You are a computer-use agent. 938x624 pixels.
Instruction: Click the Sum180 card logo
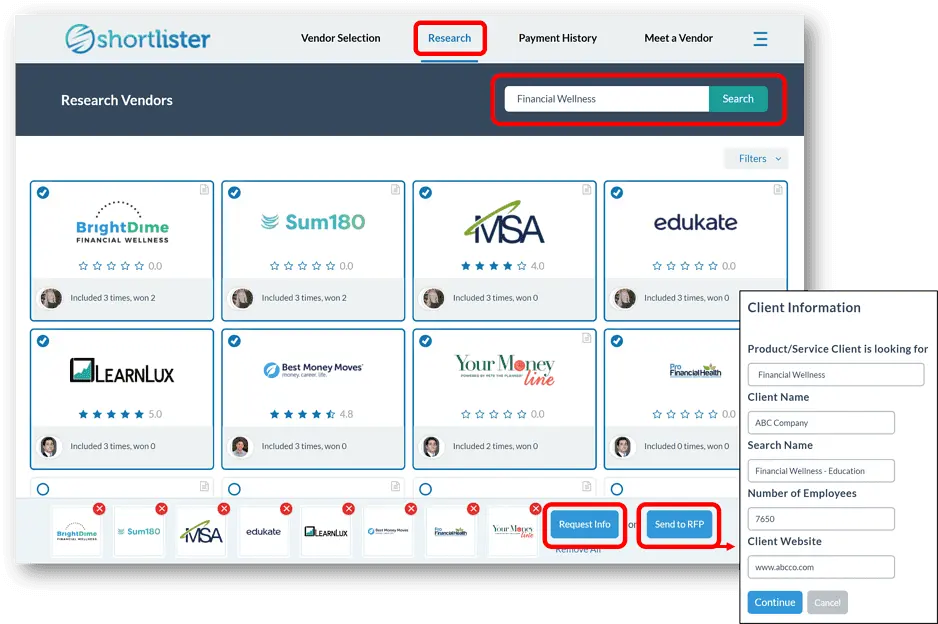[313, 222]
